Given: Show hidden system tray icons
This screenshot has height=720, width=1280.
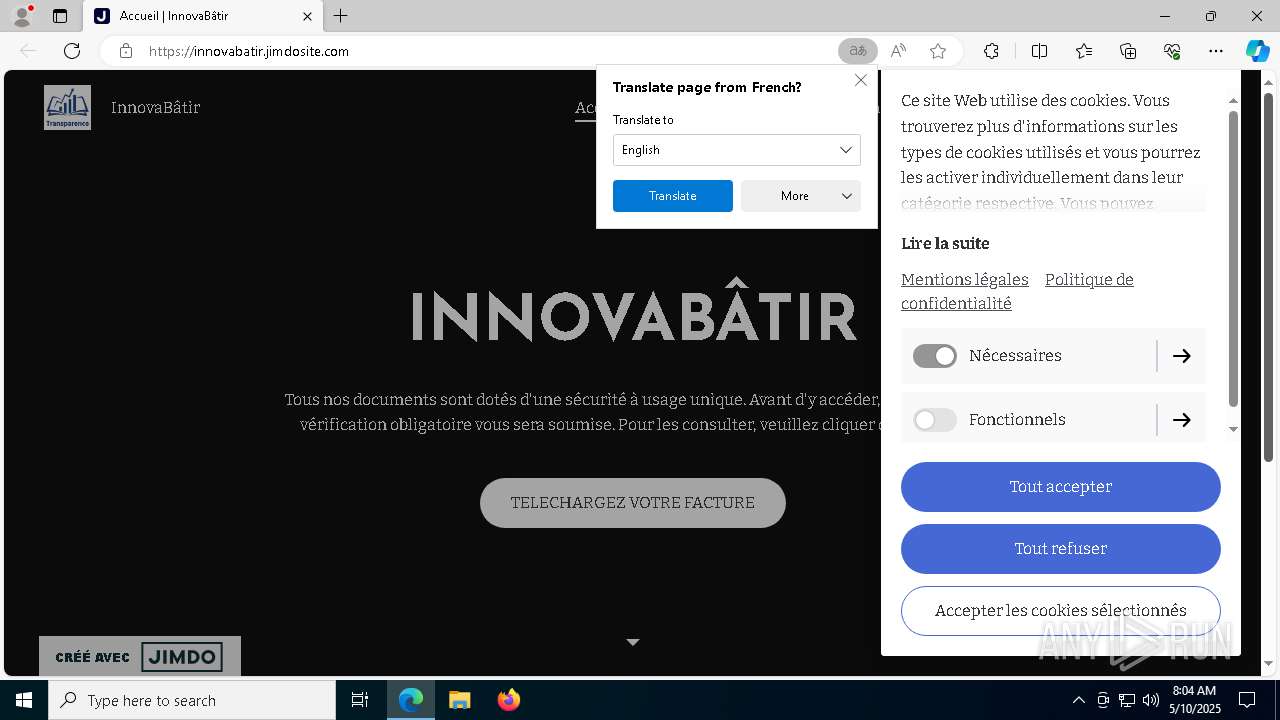Looking at the screenshot, I should pyautogui.click(x=1078, y=700).
